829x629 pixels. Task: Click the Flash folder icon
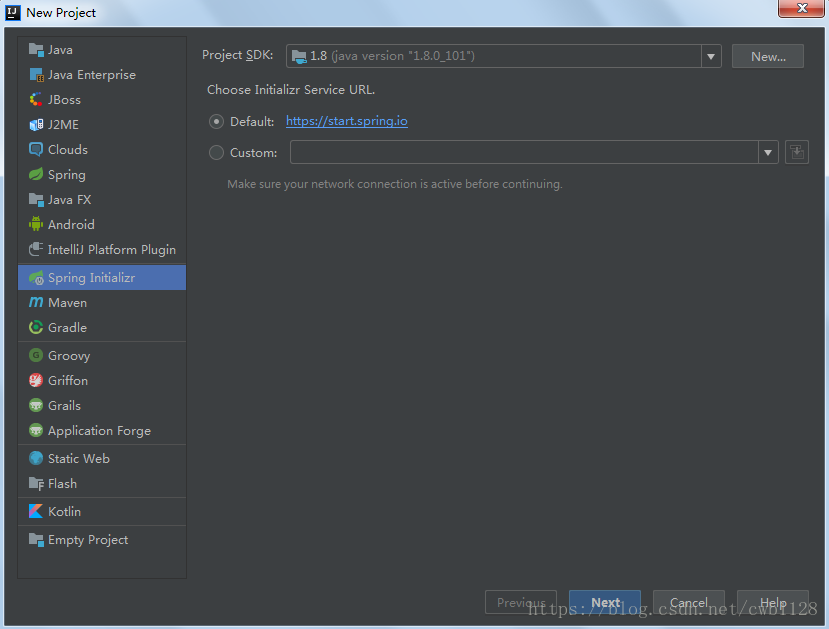pyautogui.click(x=36, y=483)
